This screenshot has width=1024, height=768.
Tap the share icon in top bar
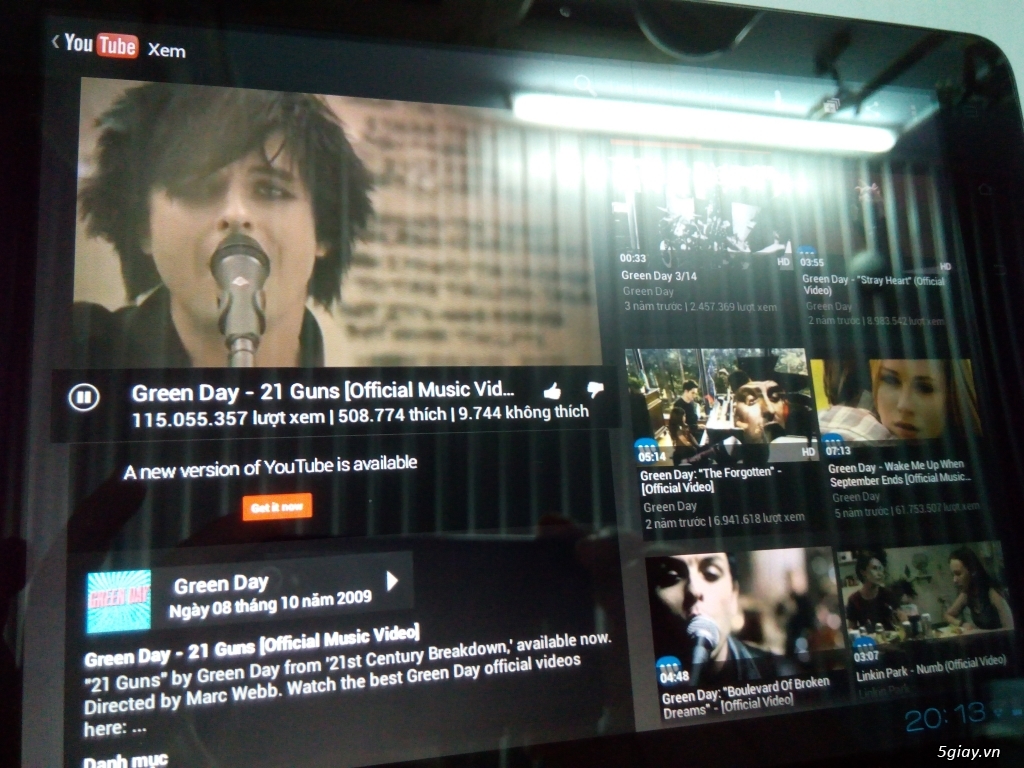[x=871, y=108]
